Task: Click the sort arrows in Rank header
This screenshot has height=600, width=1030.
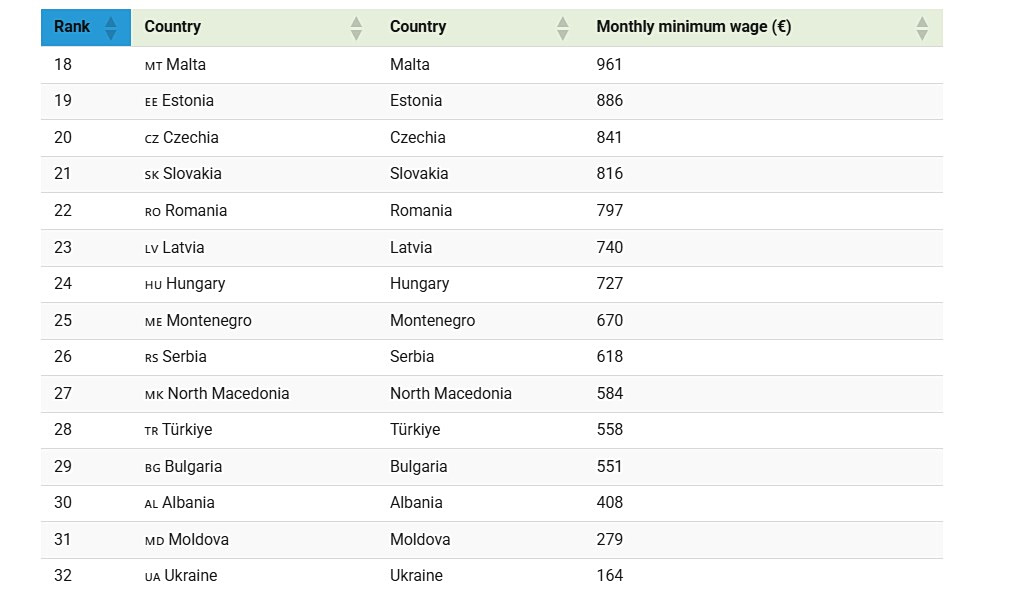Action: [x=111, y=28]
